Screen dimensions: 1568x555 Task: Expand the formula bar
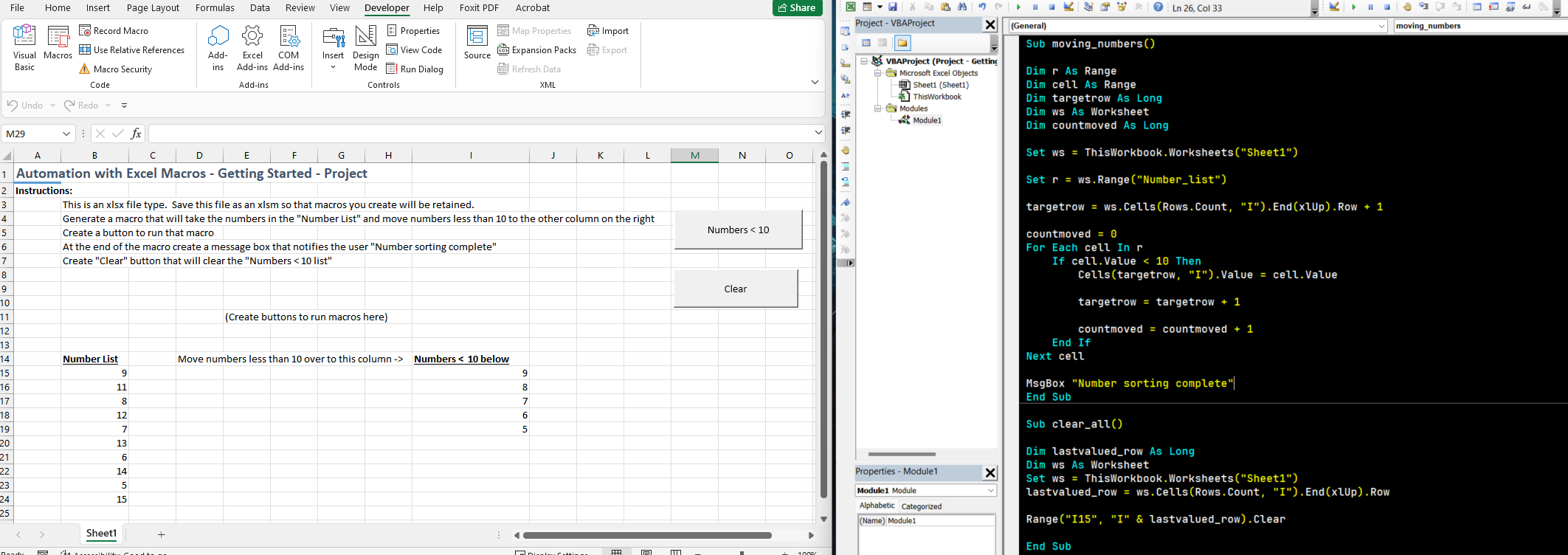pos(818,133)
